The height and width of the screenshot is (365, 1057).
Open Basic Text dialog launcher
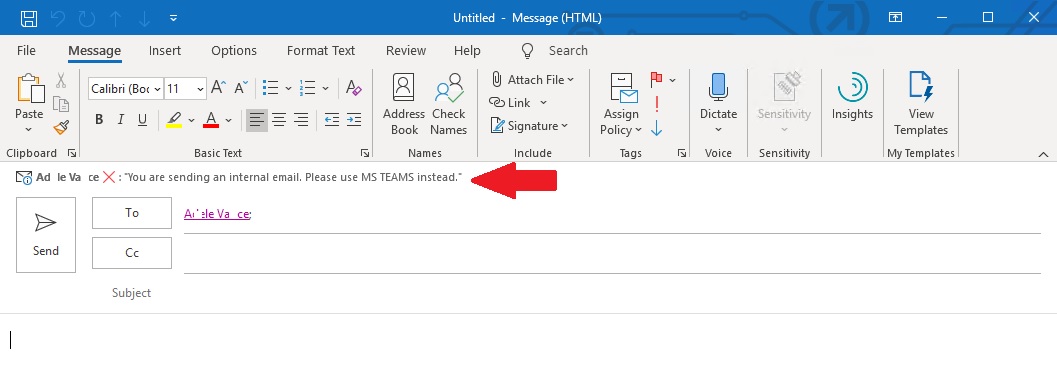point(365,153)
